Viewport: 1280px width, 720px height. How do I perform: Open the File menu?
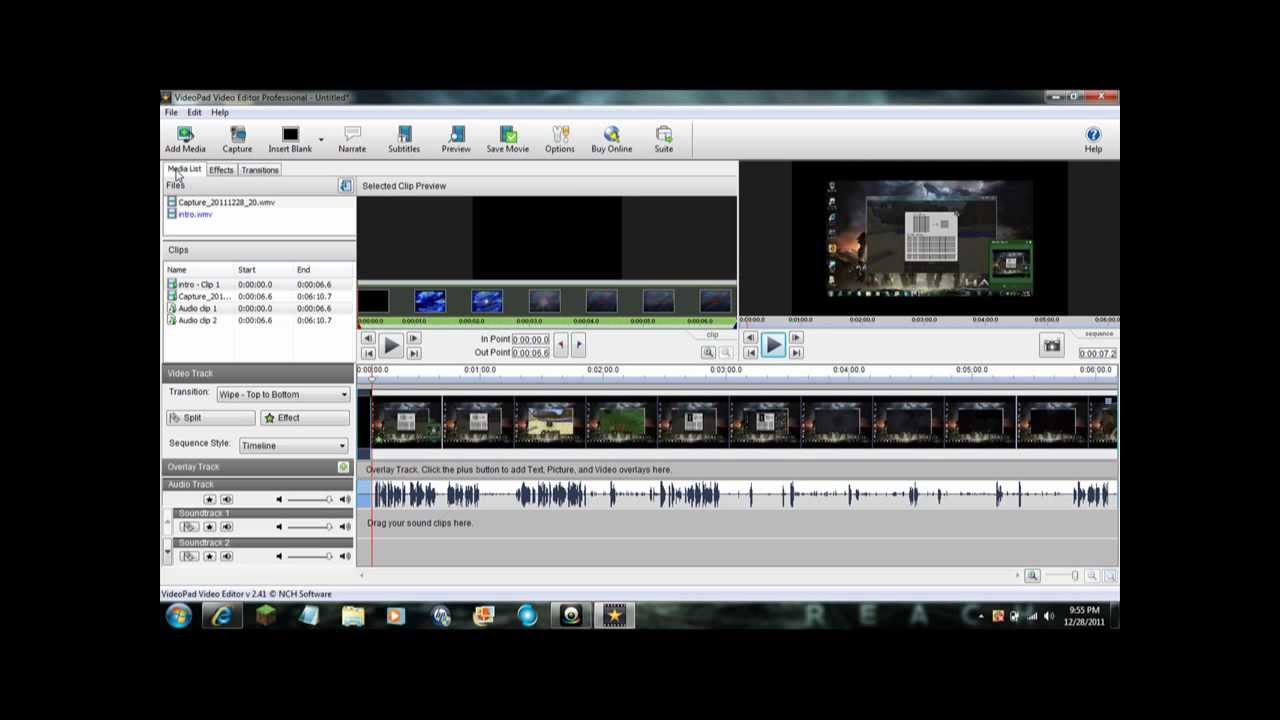pos(171,113)
